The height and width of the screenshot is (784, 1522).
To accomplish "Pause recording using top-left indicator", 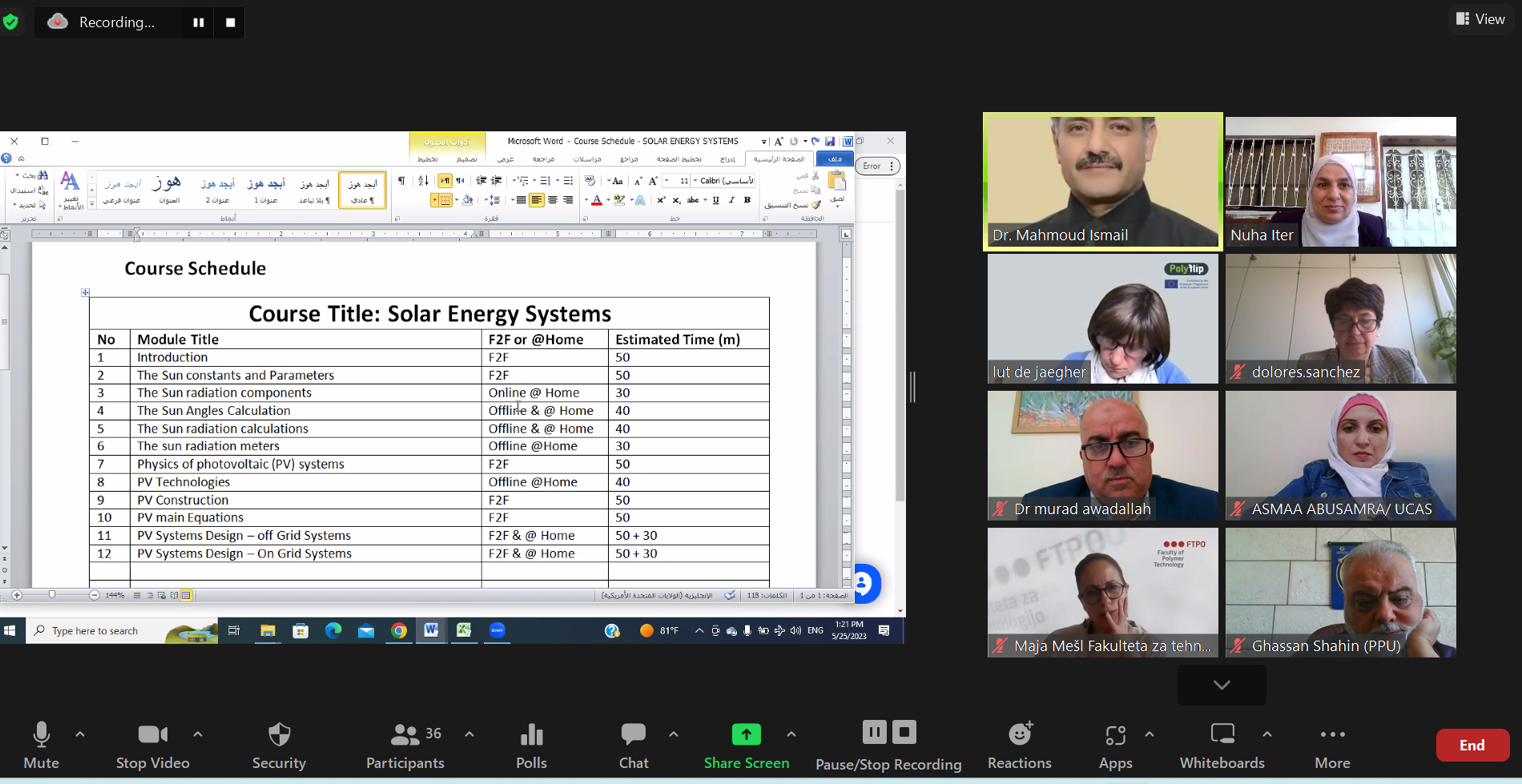I will pos(199,22).
